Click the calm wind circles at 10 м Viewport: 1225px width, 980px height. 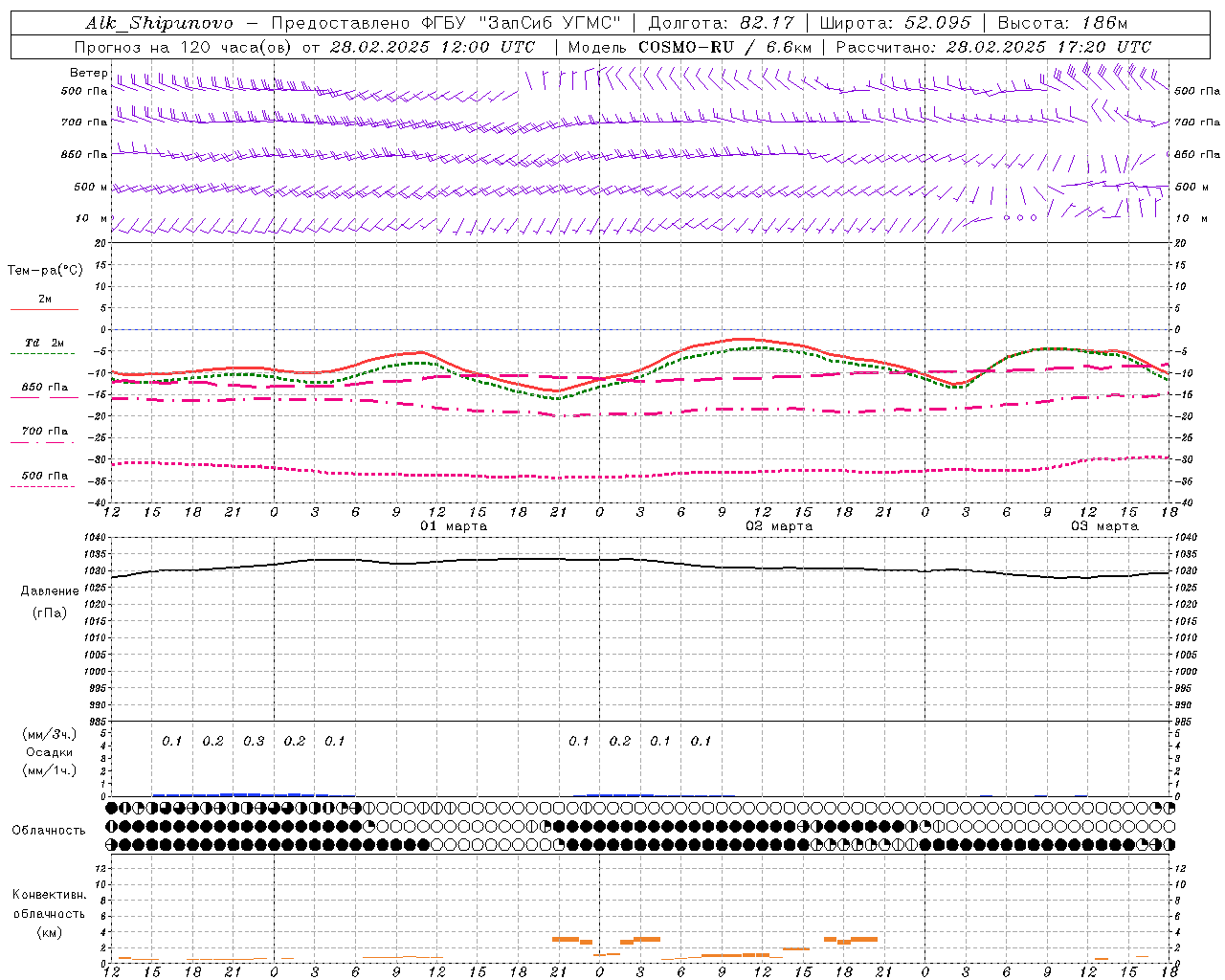(x=1020, y=218)
